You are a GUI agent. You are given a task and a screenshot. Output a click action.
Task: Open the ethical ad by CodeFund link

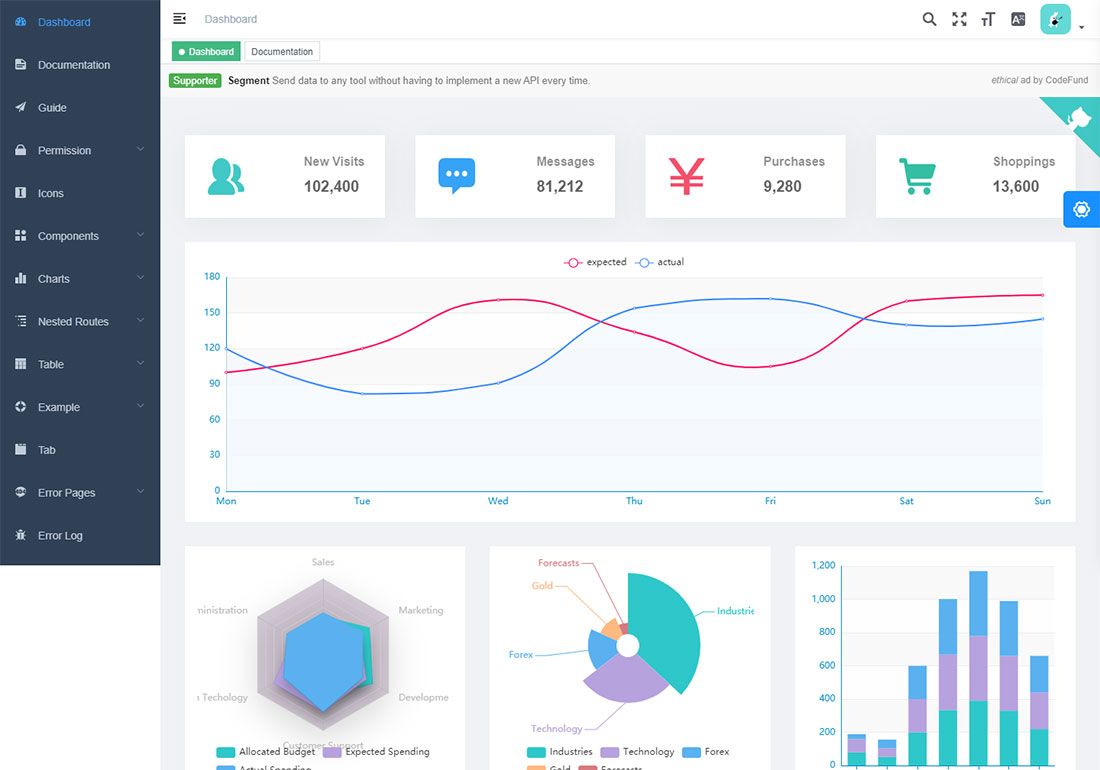(x=1040, y=80)
